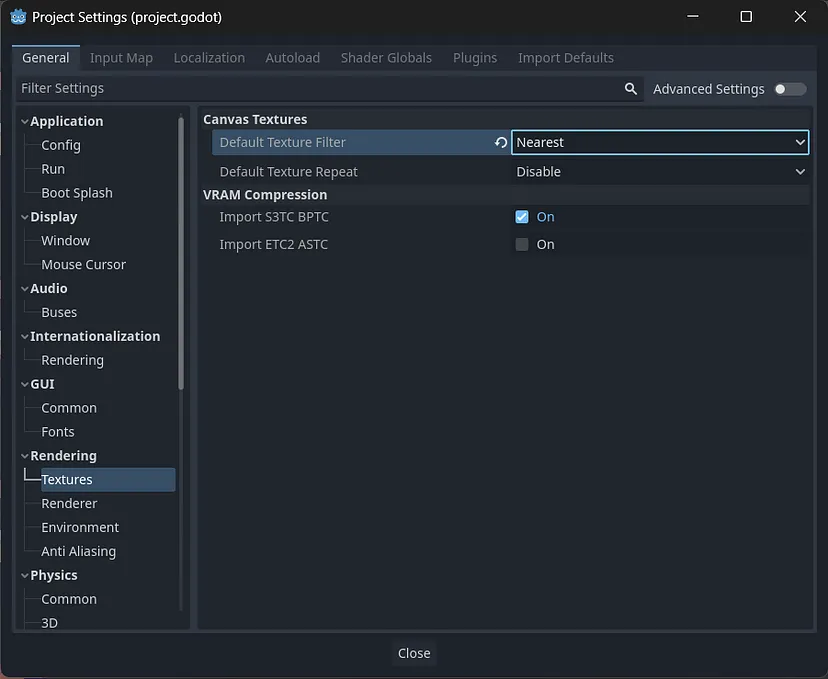Select Renderer in the tree
The image size is (828, 679).
tap(69, 504)
